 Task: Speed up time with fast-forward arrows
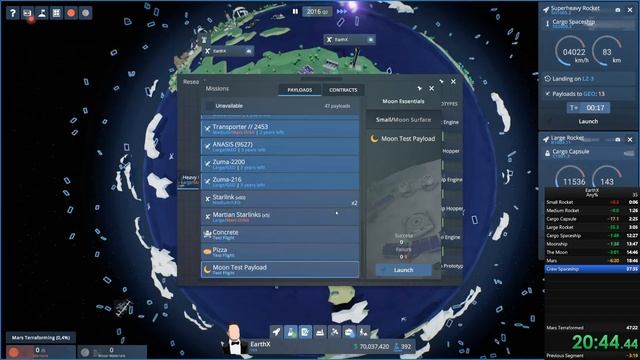(x=342, y=11)
